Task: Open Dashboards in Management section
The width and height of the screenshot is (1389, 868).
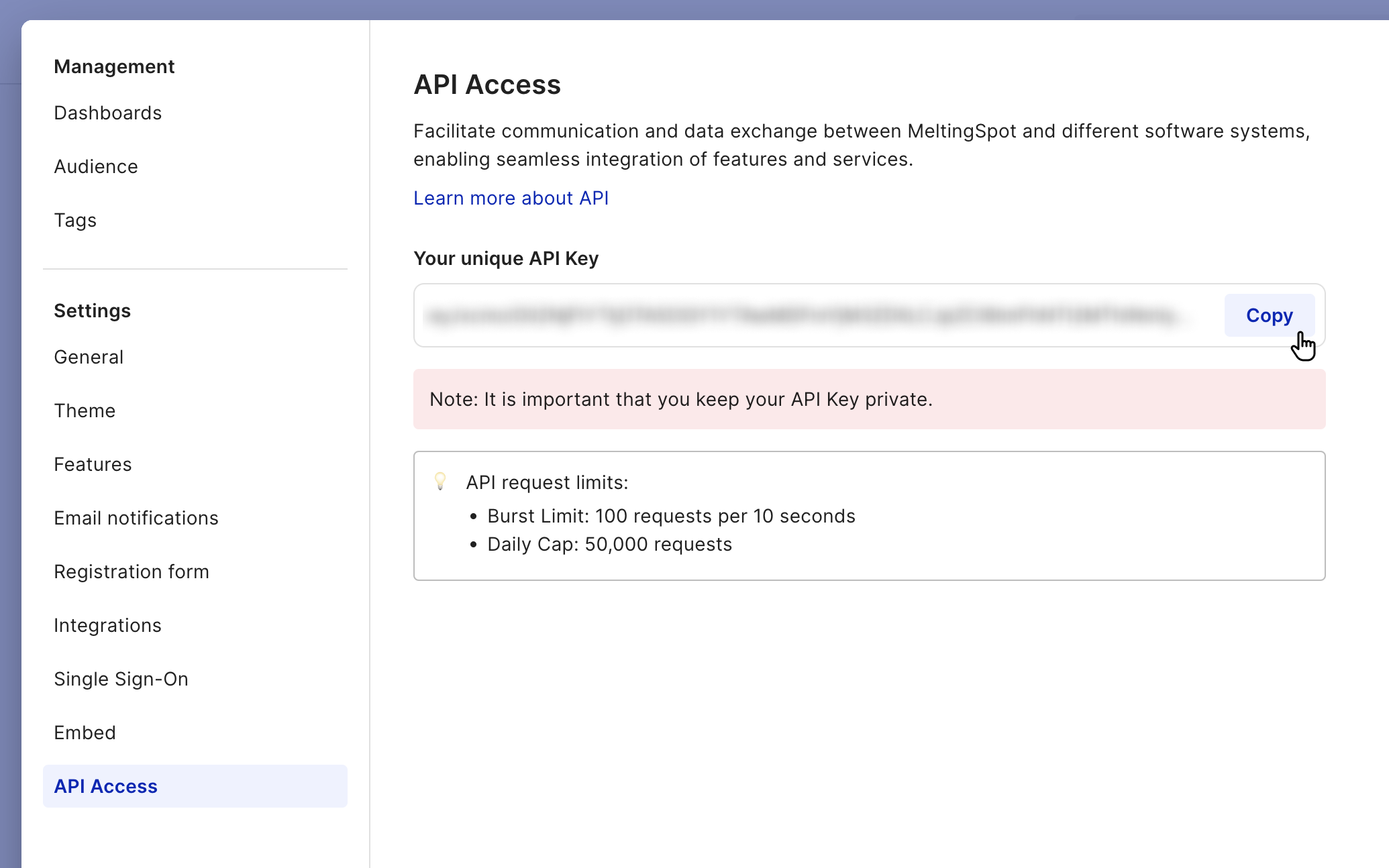Action: tap(107, 113)
